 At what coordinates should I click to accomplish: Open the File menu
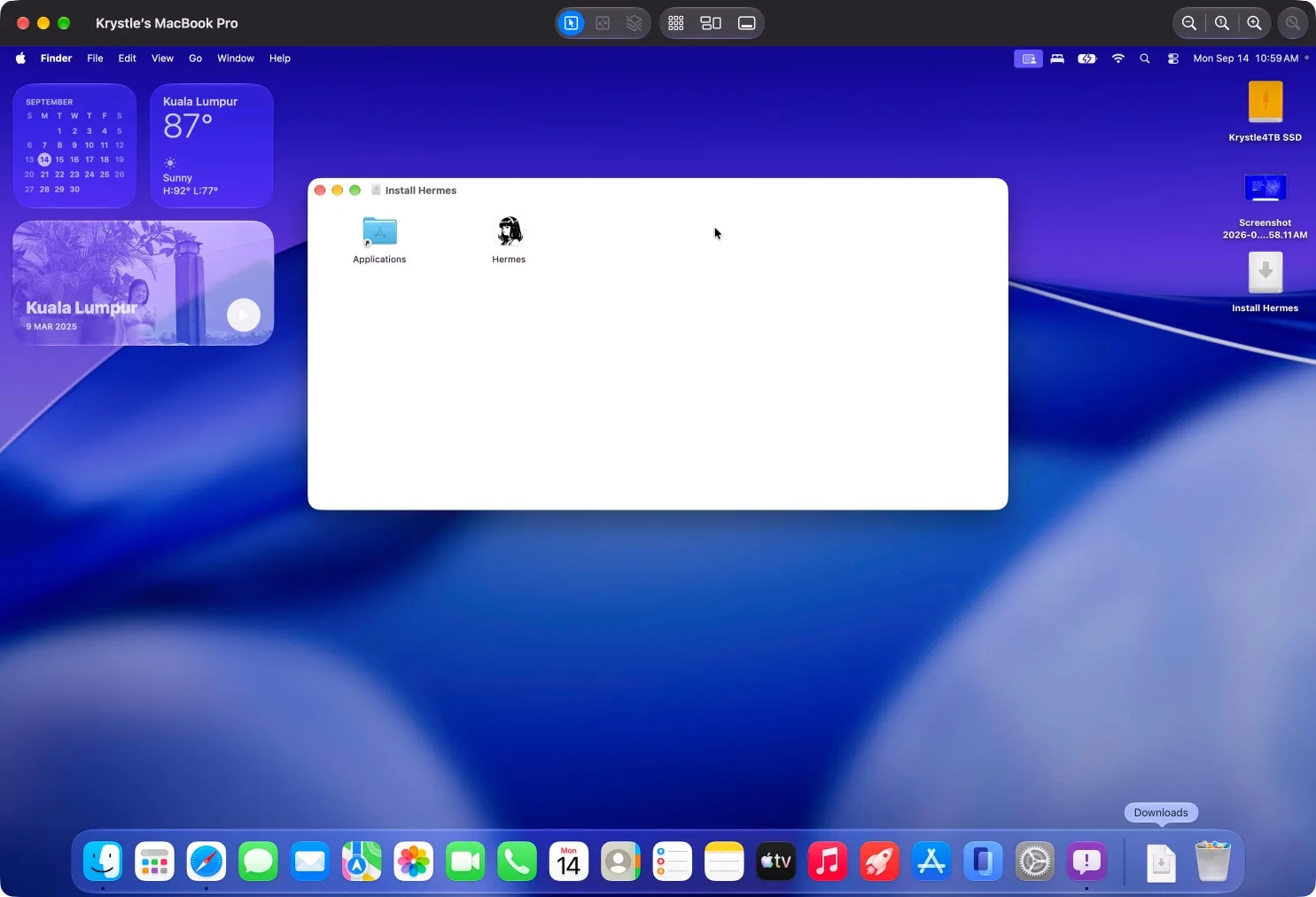click(95, 58)
